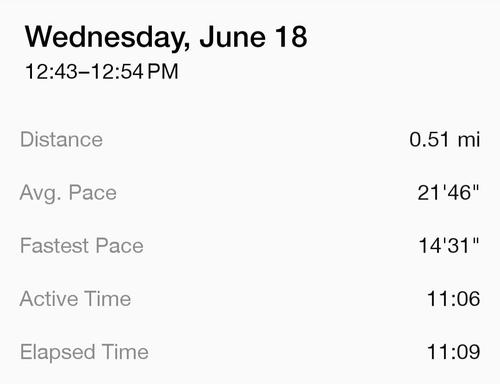Select the 12:43 start time
Screen dimensions: 500x384
[x=51, y=72]
